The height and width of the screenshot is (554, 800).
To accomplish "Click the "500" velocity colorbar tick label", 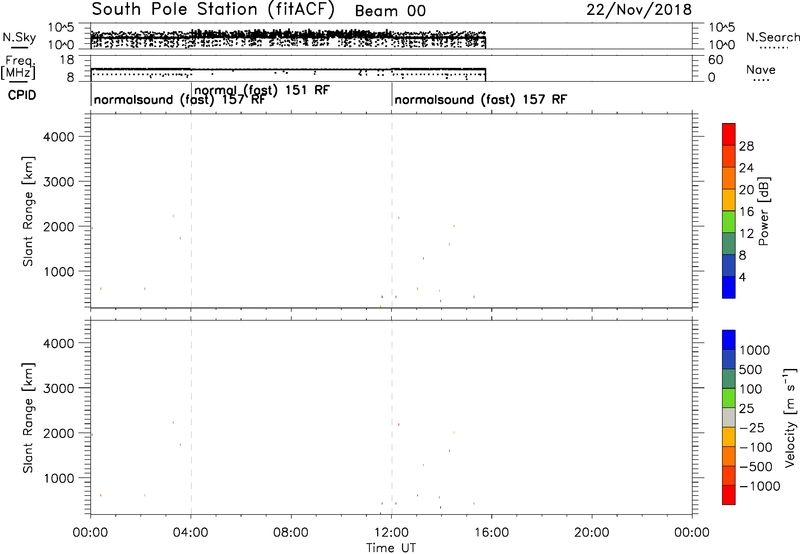I will pyautogui.click(x=751, y=369).
